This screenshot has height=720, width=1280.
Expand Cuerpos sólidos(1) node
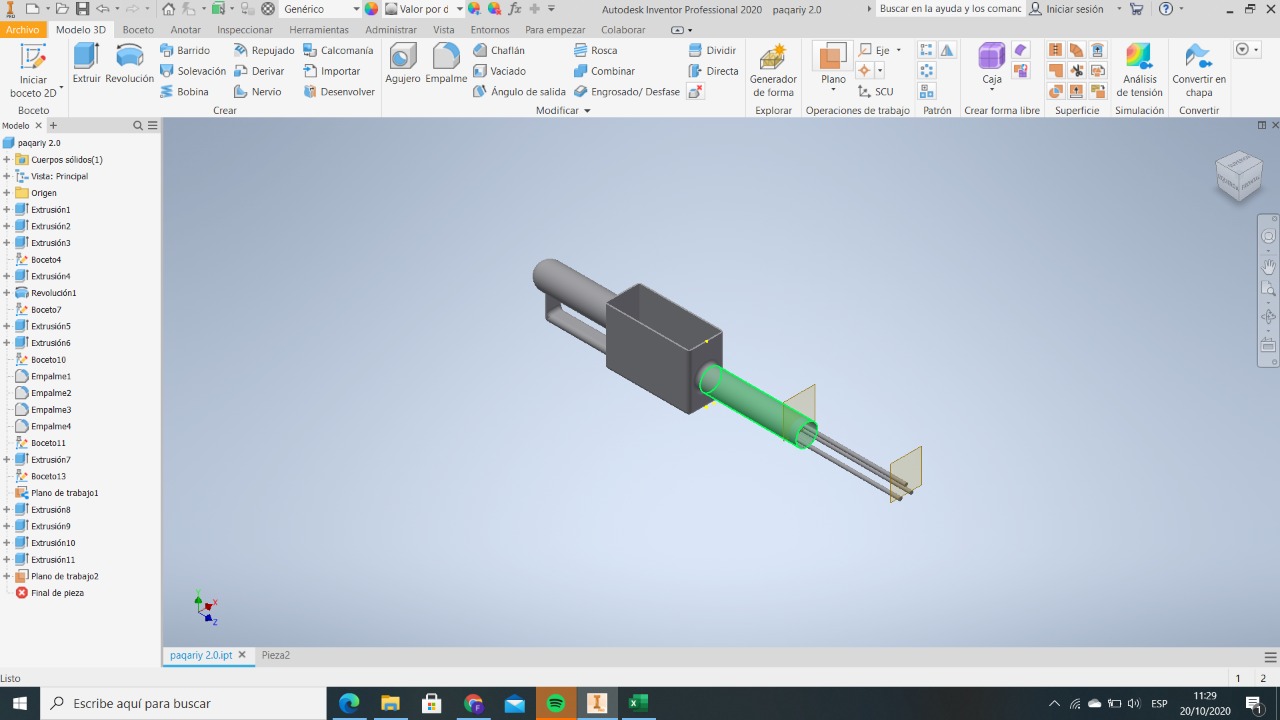(x=6, y=160)
